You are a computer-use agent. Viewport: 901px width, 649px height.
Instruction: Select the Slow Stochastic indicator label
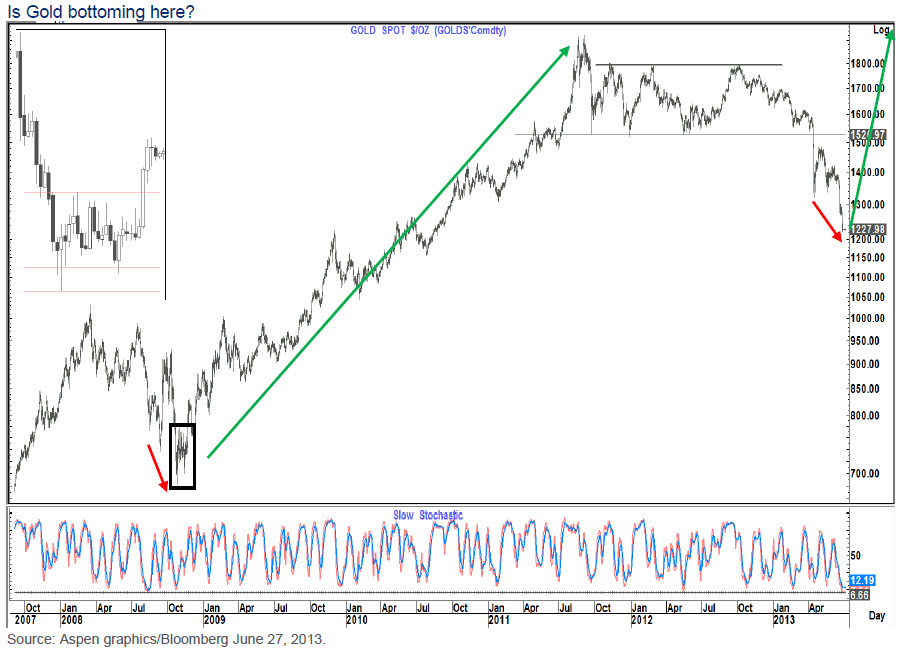428,515
